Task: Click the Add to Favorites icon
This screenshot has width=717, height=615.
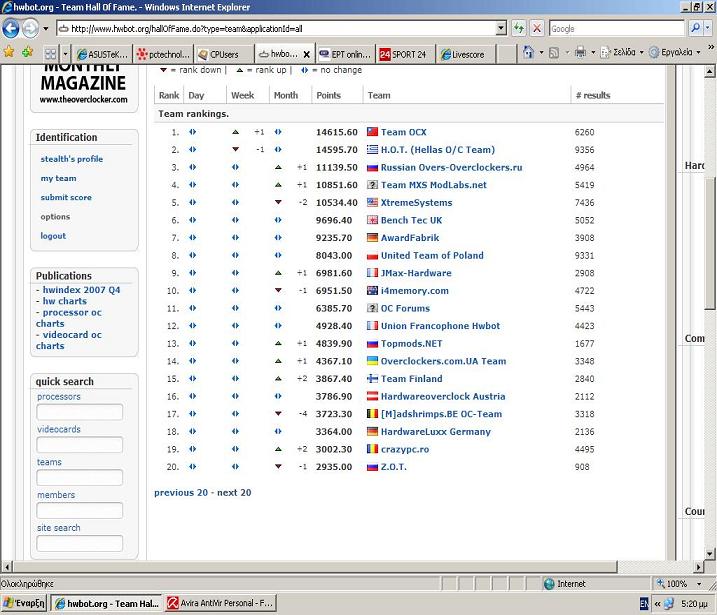Action: coord(27,52)
